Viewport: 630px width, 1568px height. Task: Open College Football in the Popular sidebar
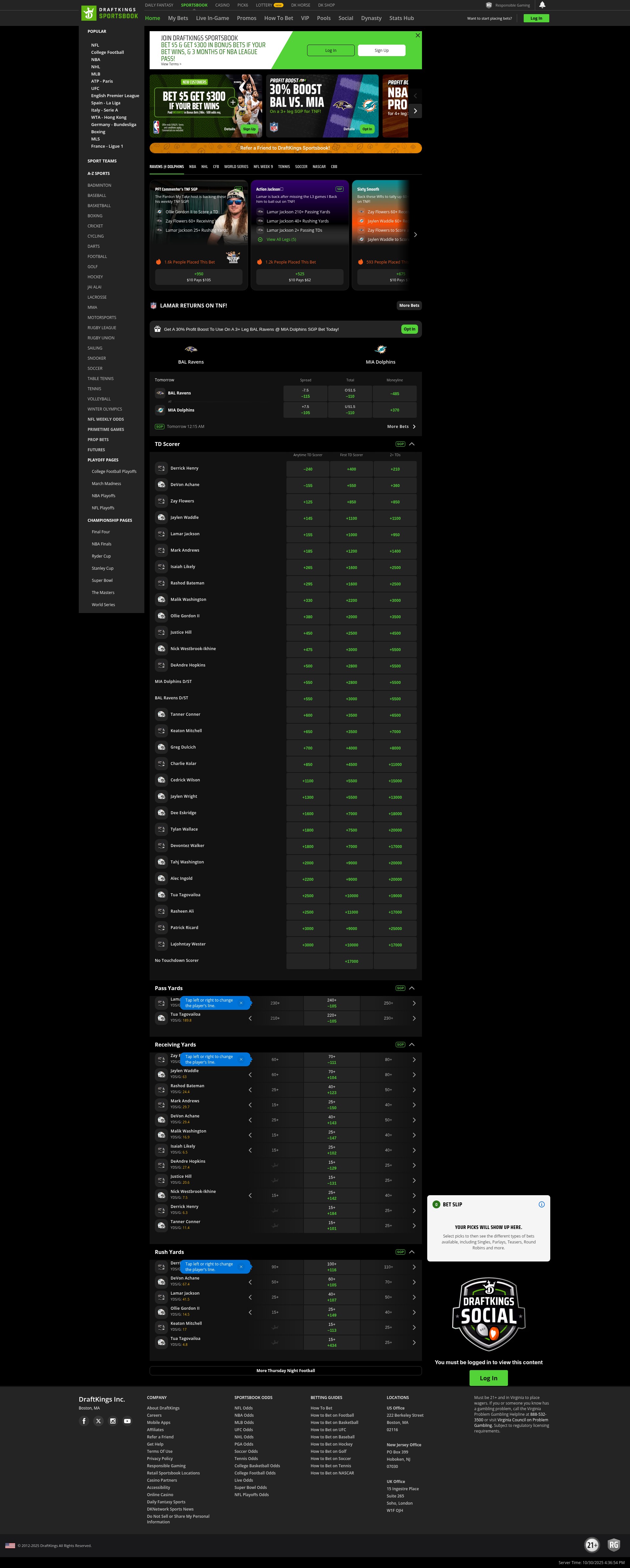click(108, 53)
